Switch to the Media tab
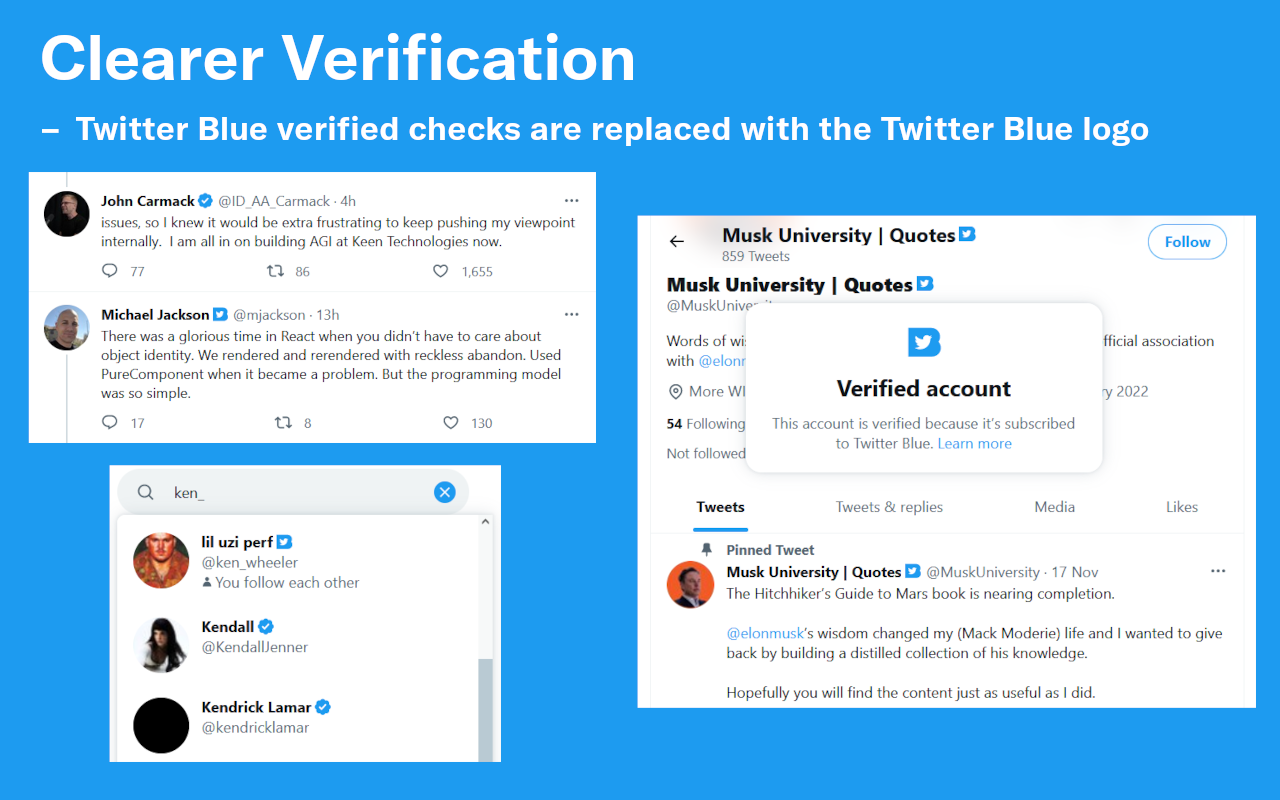The image size is (1280, 800). click(x=1054, y=507)
